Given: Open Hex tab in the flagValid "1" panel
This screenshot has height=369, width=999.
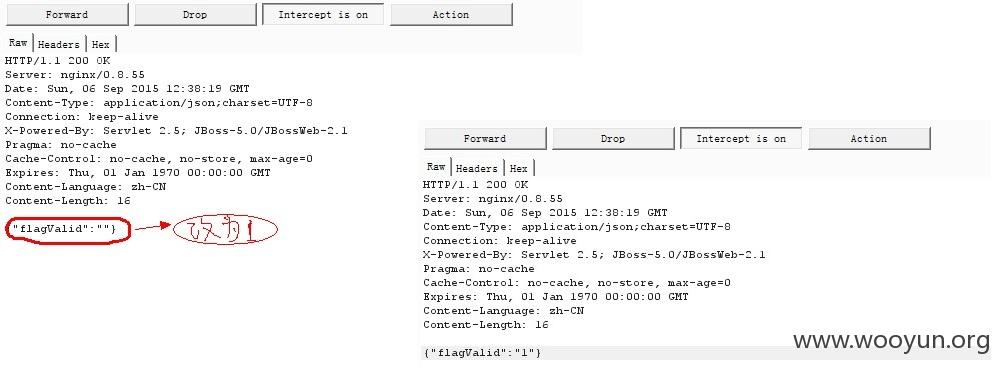Looking at the screenshot, I should 519,168.
